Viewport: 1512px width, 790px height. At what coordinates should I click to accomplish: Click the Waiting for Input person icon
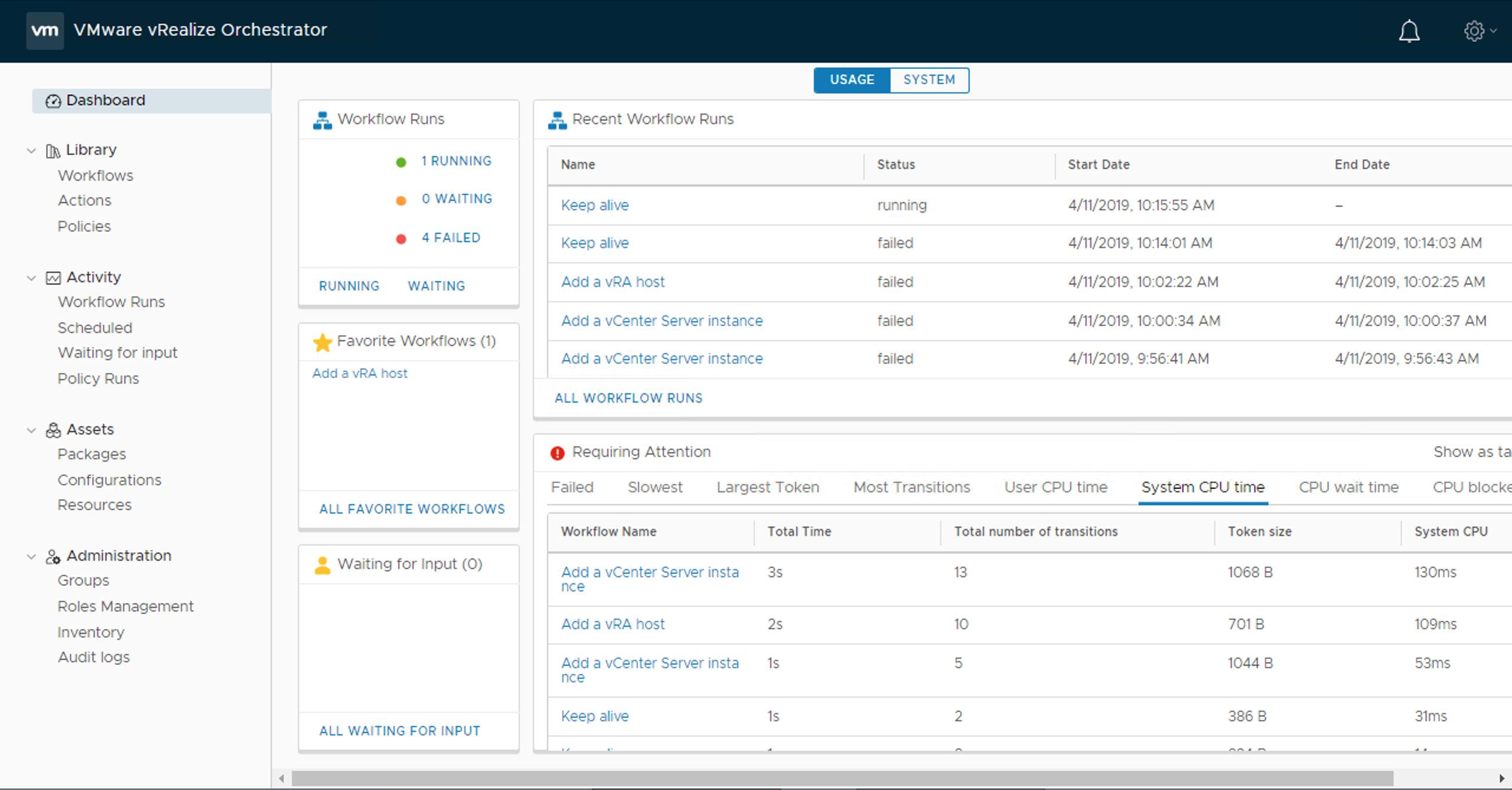322,564
